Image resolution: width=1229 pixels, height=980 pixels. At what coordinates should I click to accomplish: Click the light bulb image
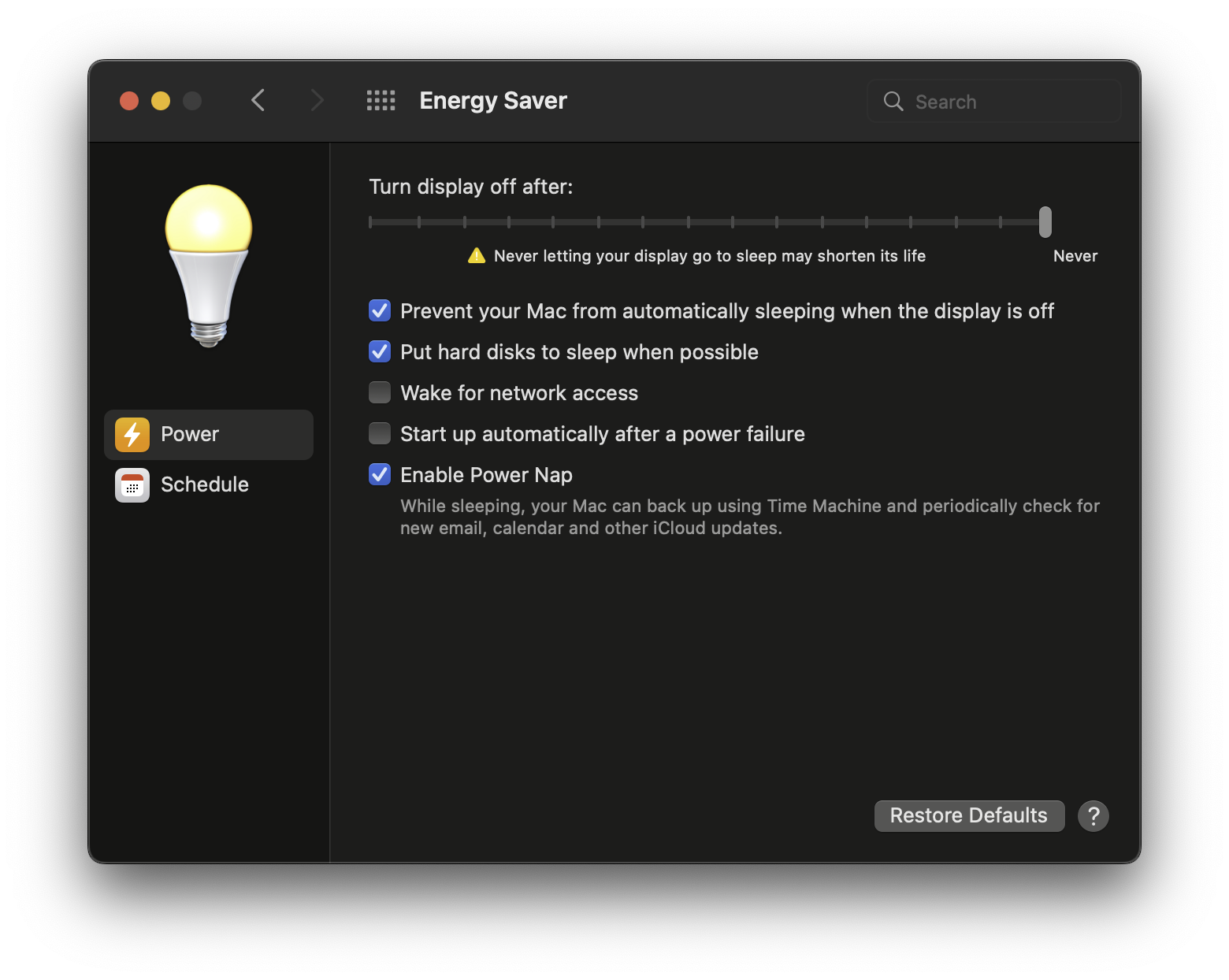coord(209,264)
